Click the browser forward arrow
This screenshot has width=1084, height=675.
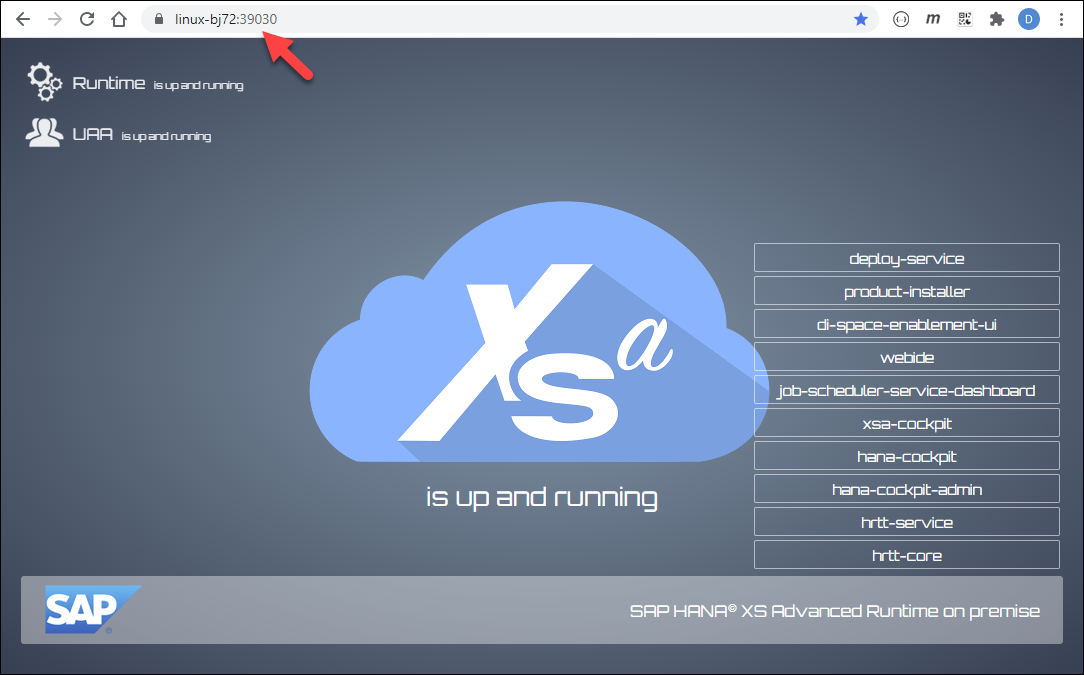click(55, 19)
